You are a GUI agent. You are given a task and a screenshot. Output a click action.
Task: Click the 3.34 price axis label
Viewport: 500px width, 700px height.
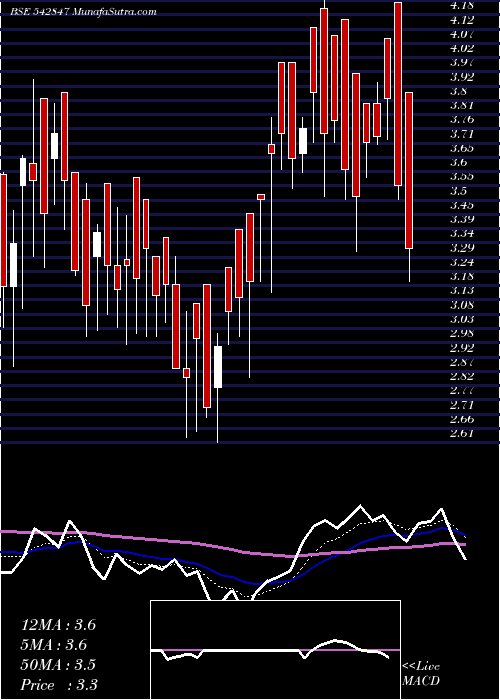pyautogui.click(x=462, y=233)
